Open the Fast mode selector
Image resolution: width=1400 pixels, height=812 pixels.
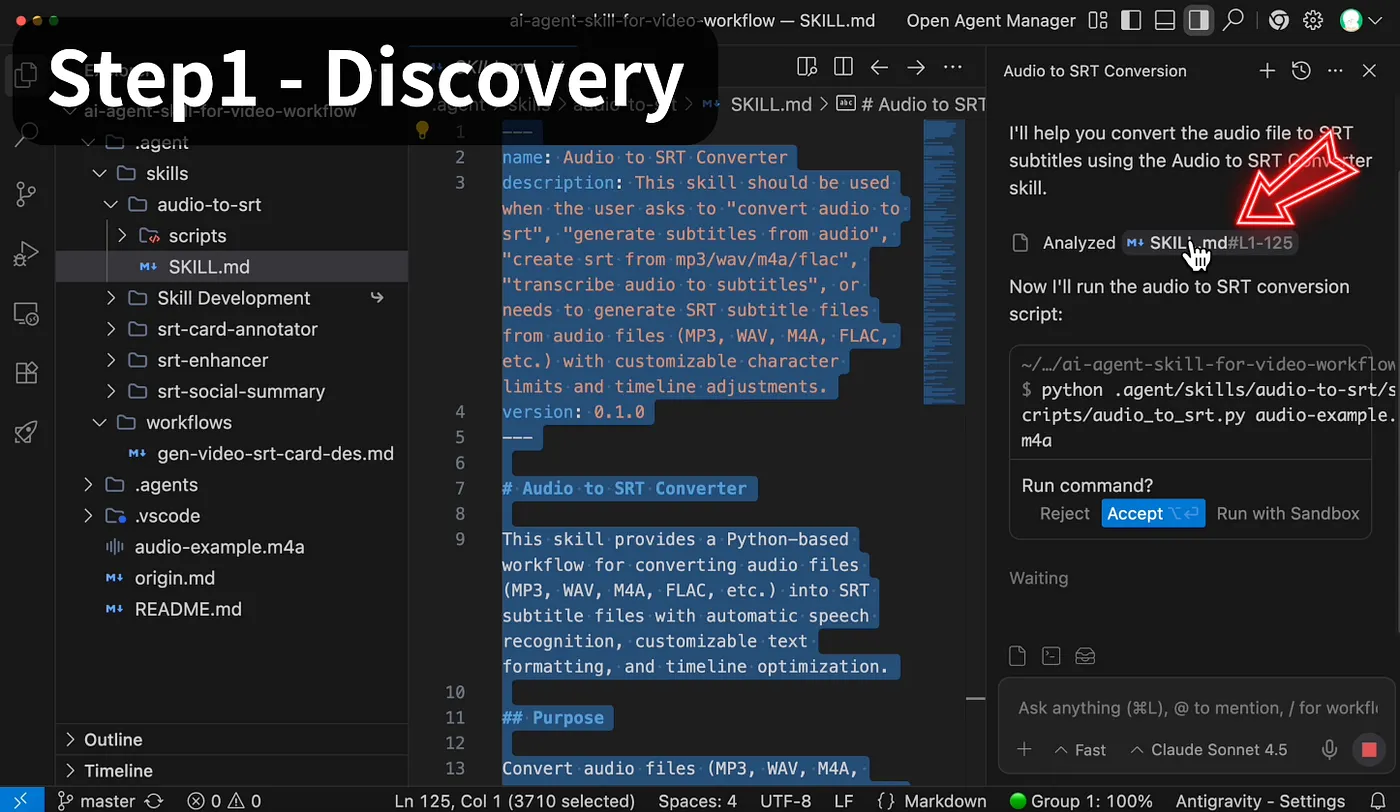[x=1080, y=750]
